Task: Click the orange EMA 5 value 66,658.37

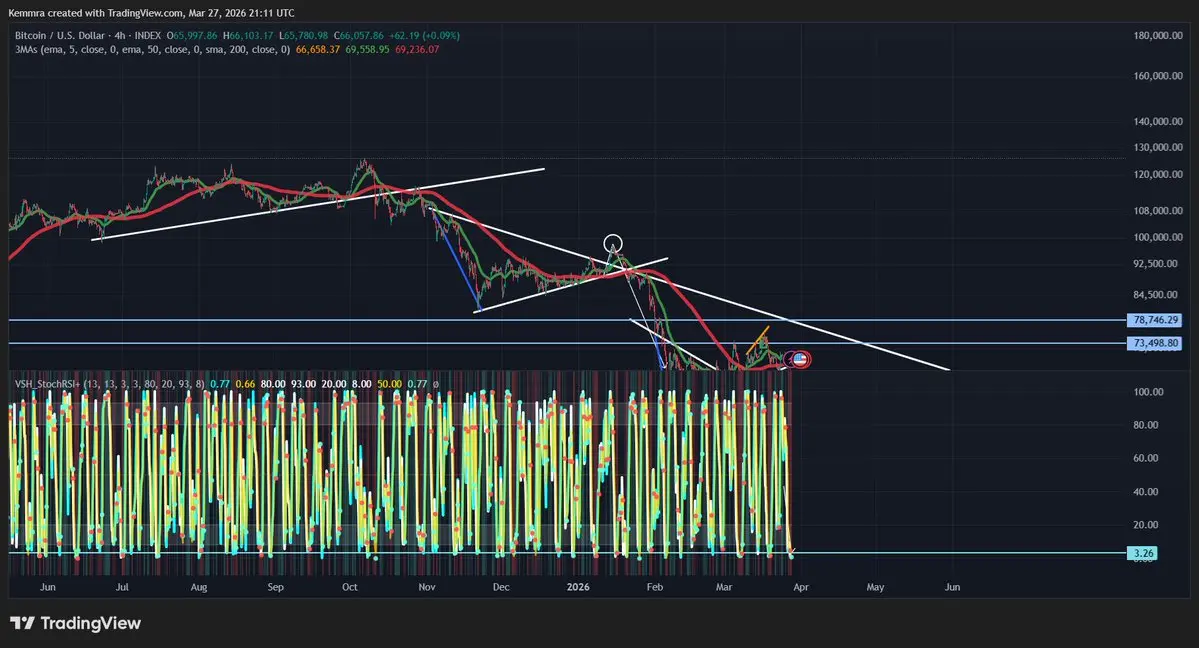Action: pos(317,49)
